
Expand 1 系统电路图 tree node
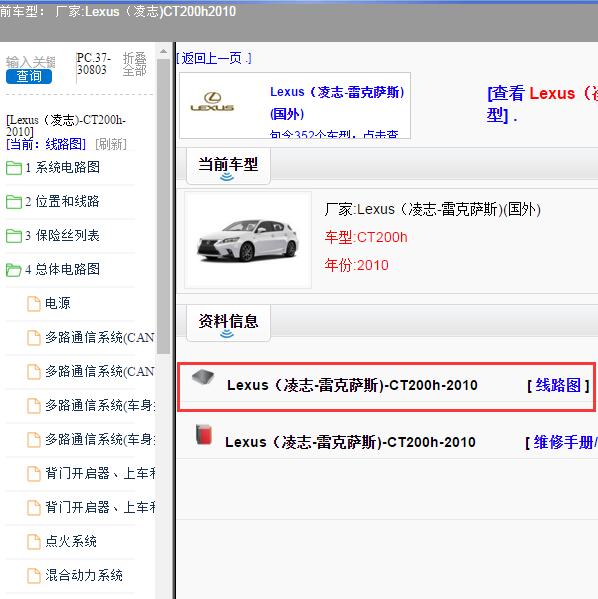click(x=62, y=167)
